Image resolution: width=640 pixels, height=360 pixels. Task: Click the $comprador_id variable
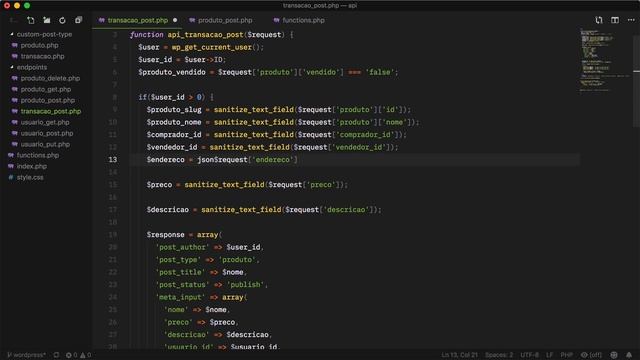pos(174,135)
